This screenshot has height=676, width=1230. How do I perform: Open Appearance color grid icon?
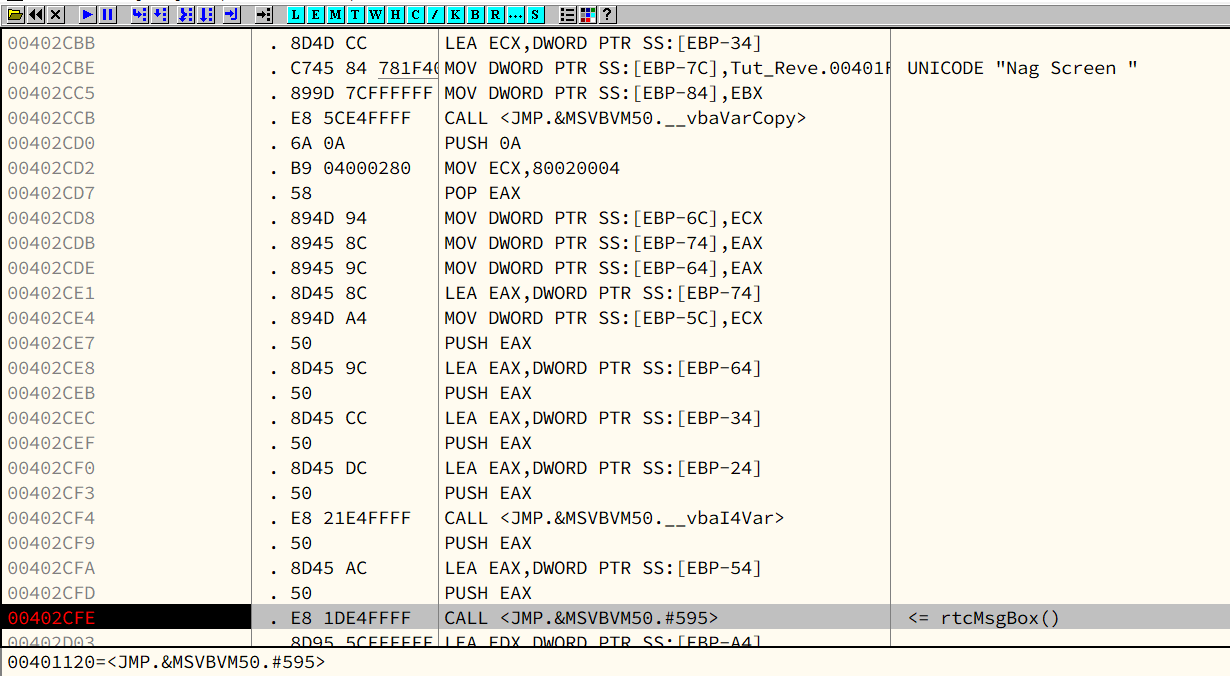point(588,15)
